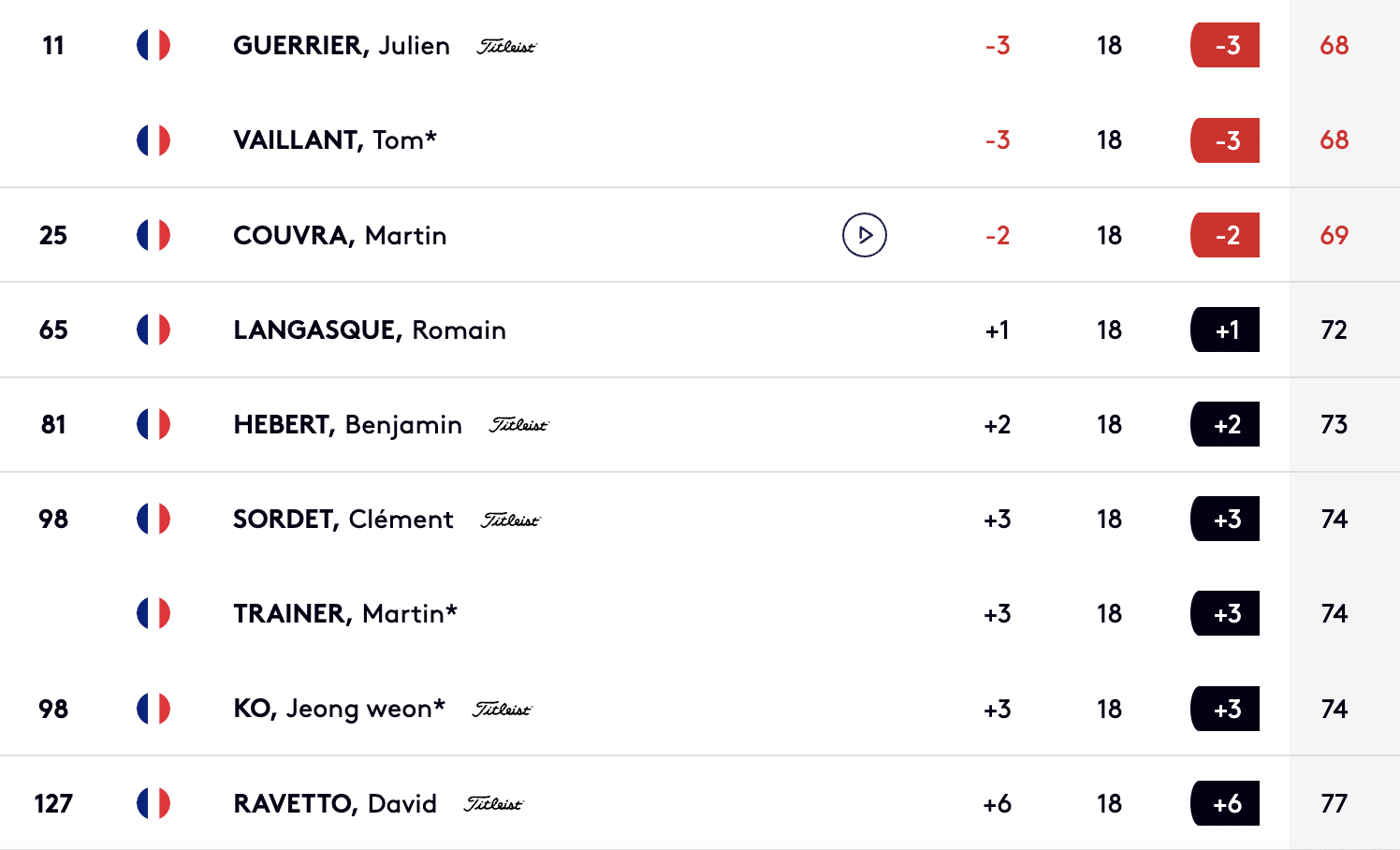Open Julien Guerrier's player profile
The image size is (1400, 850).
[341, 46]
